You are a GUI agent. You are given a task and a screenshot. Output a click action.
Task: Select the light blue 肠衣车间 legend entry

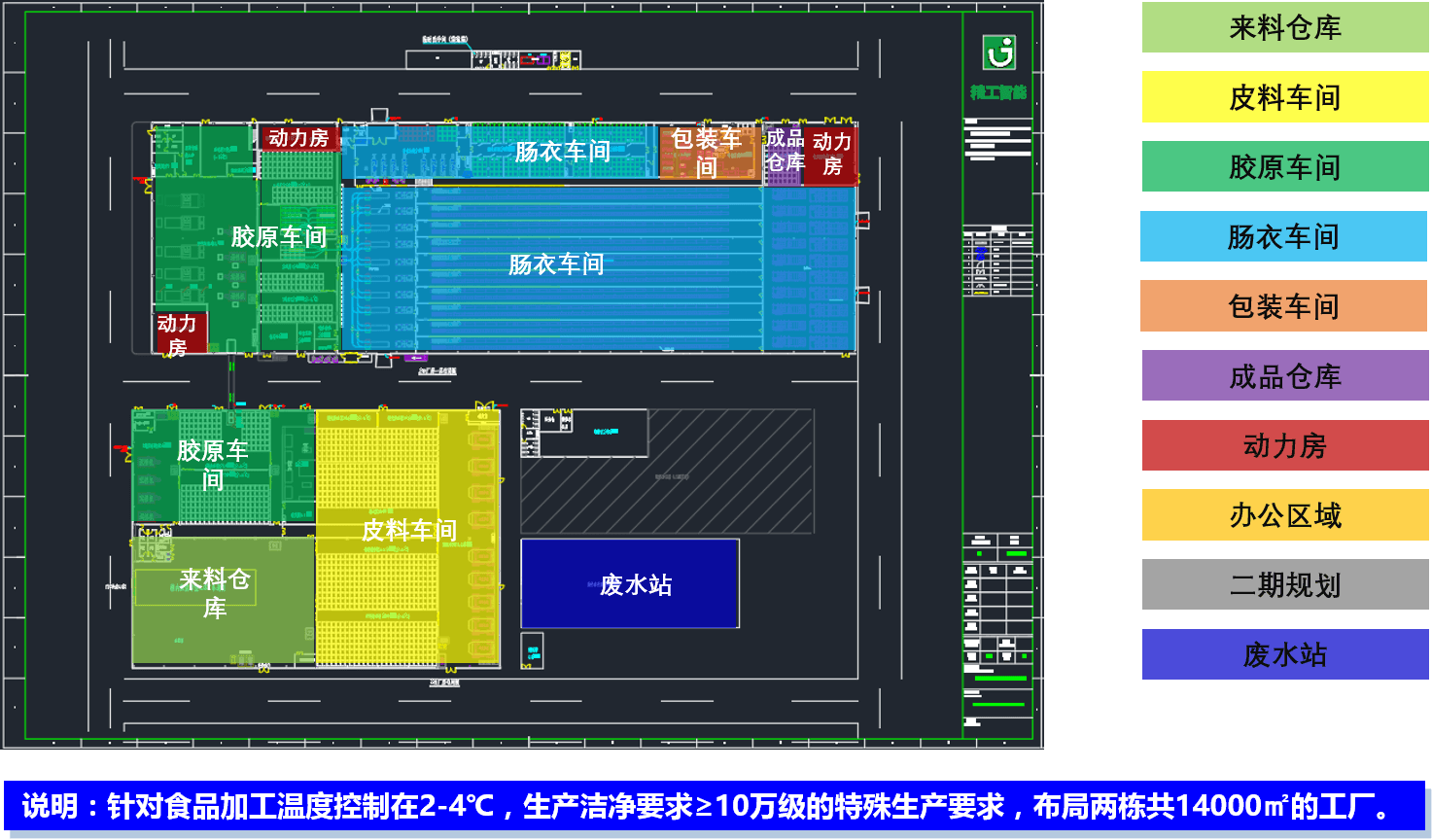tap(1283, 236)
